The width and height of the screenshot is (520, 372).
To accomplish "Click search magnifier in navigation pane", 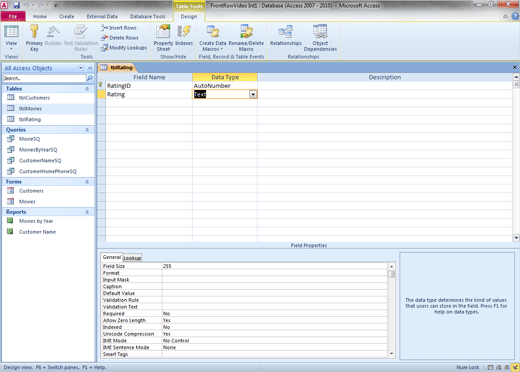I will (90, 78).
